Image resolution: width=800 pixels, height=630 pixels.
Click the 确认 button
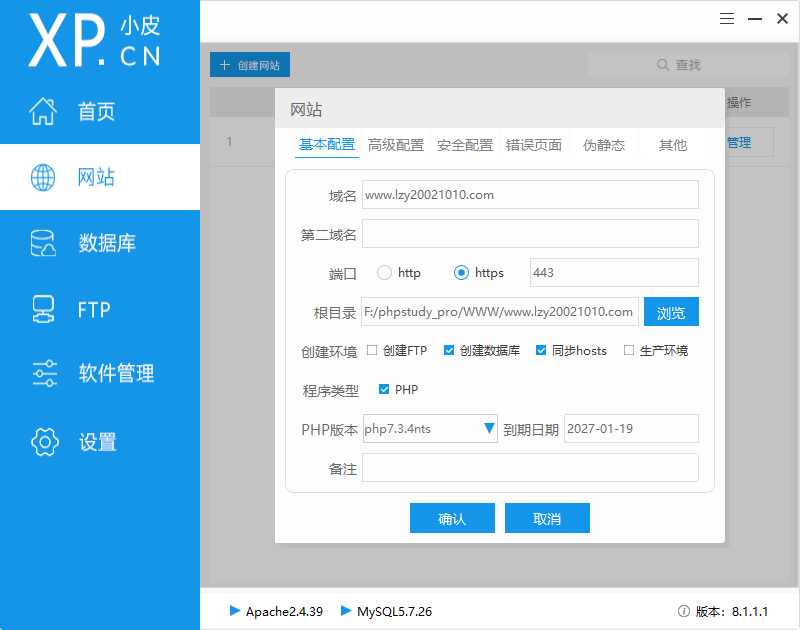point(452,518)
